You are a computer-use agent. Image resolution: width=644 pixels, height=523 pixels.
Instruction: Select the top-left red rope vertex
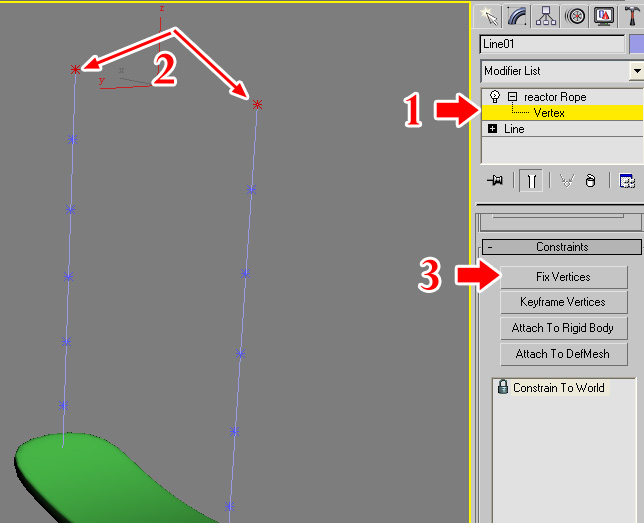point(75,69)
